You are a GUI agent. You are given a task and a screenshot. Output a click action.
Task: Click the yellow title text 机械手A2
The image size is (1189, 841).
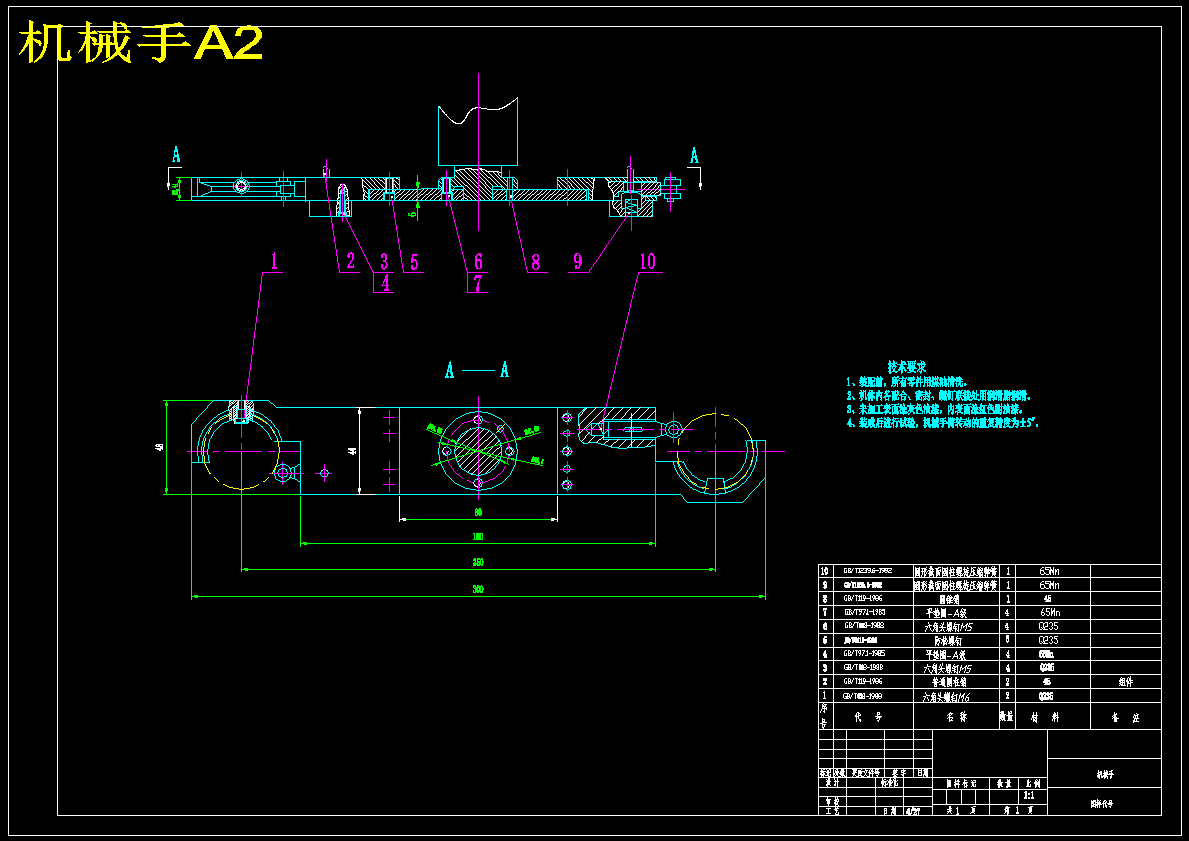(140, 44)
